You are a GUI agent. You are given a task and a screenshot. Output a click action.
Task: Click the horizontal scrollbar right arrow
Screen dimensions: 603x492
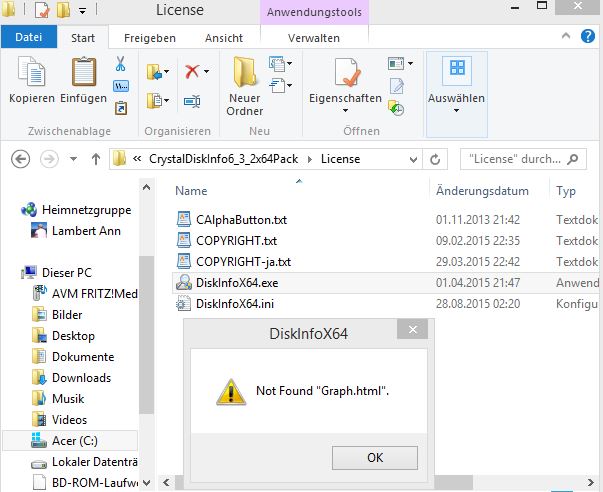[591, 482]
